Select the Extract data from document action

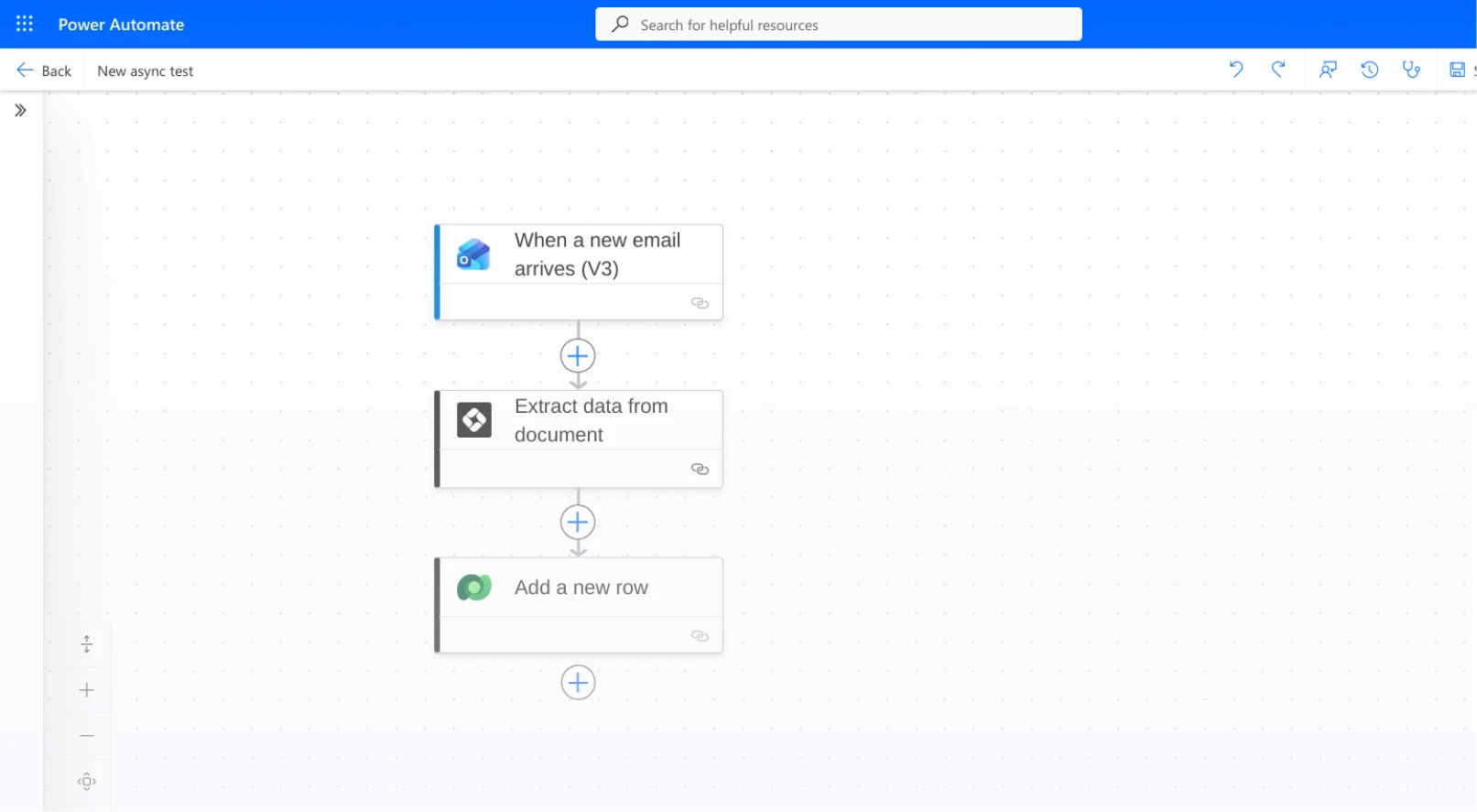click(x=579, y=438)
